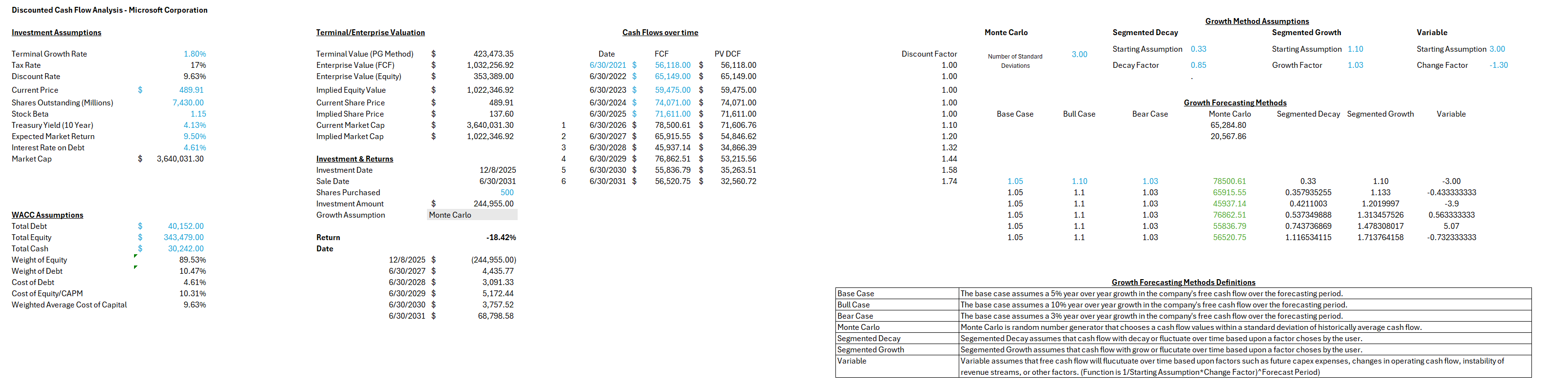The image size is (1568, 387).
Task: Click the Variable definition description text
Action: [1232, 367]
